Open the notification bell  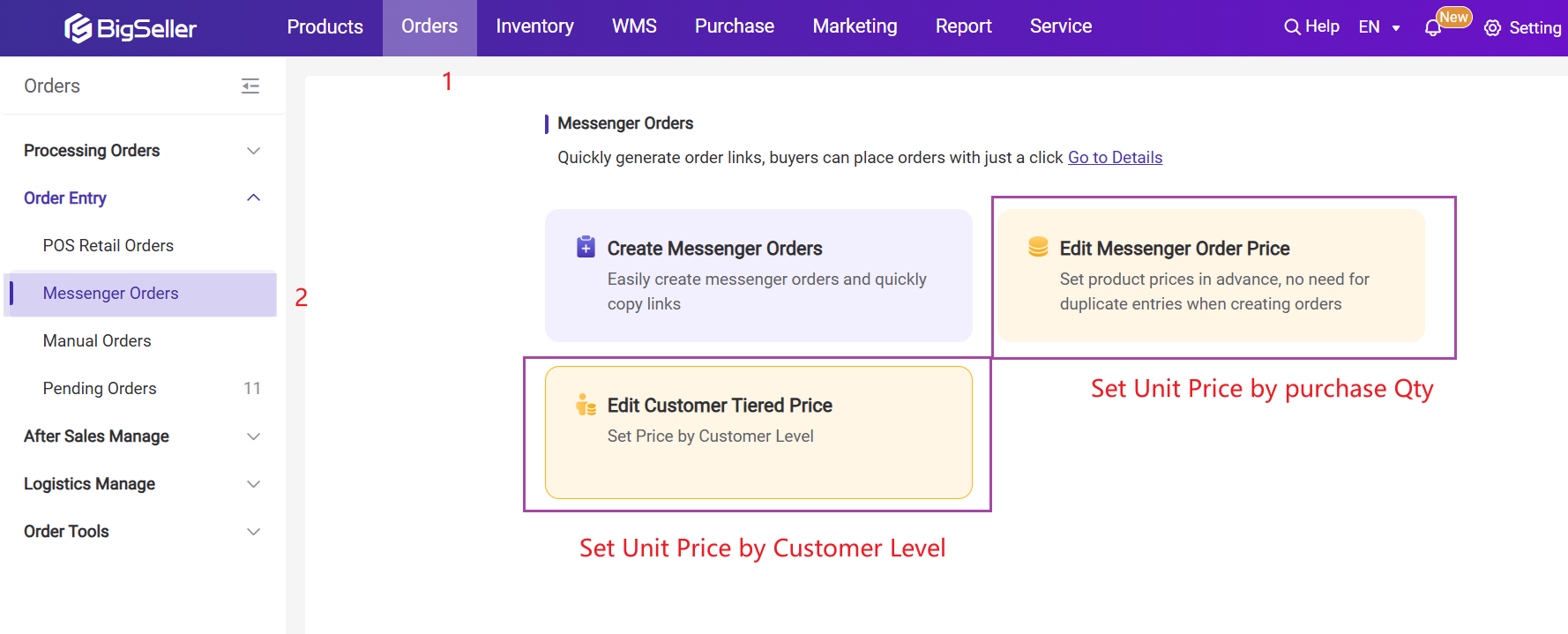pos(1433,28)
